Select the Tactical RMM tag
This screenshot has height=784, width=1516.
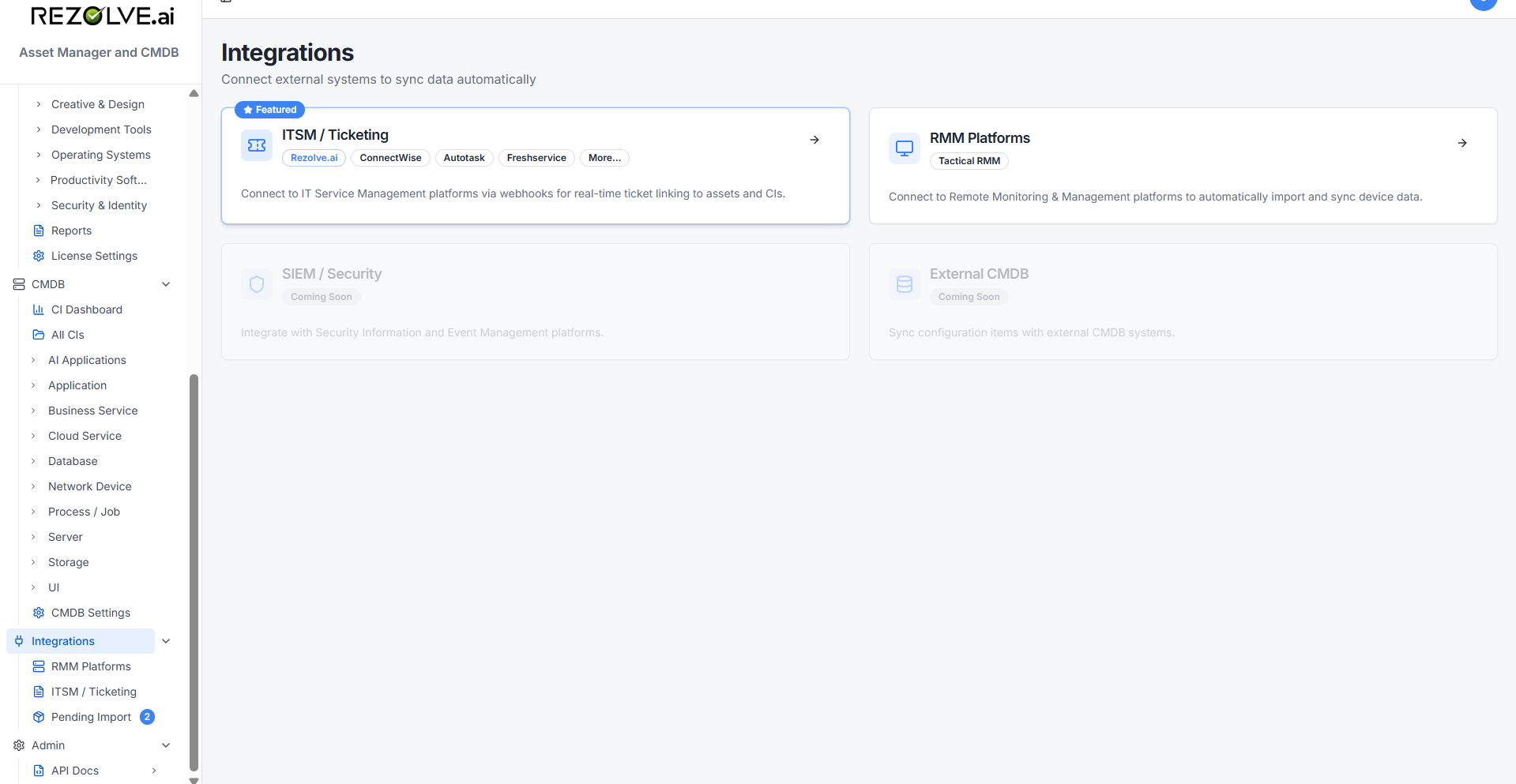pos(969,161)
